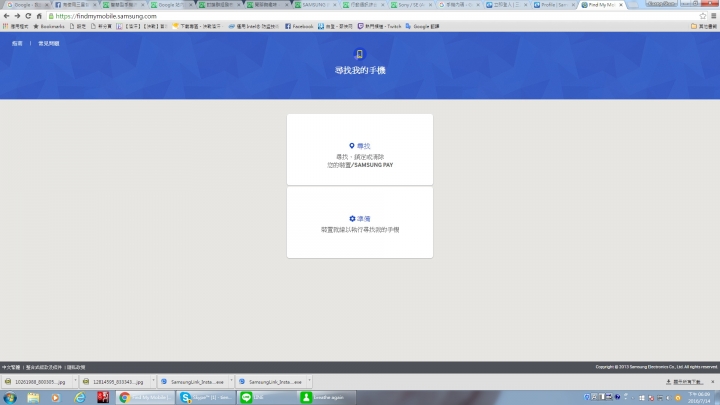Image resolution: width=720 pixels, height=405 pixels.
Task: Open a new tab button
Action: tap(634, 5)
